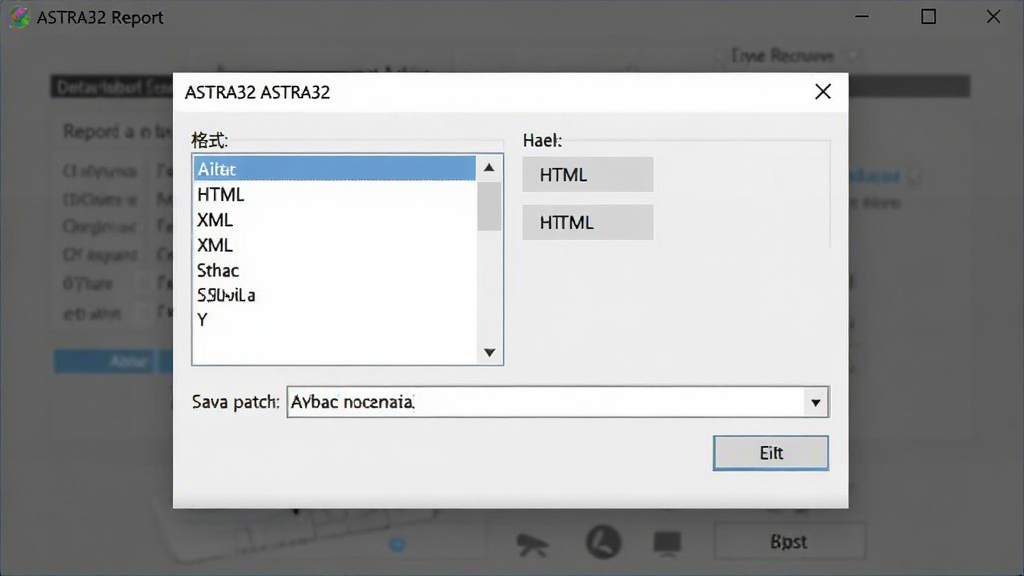This screenshot has height=576, width=1024.
Task: Click the ASTRA32 Report app icon in title bar
Action: pyautogui.click(x=20, y=17)
